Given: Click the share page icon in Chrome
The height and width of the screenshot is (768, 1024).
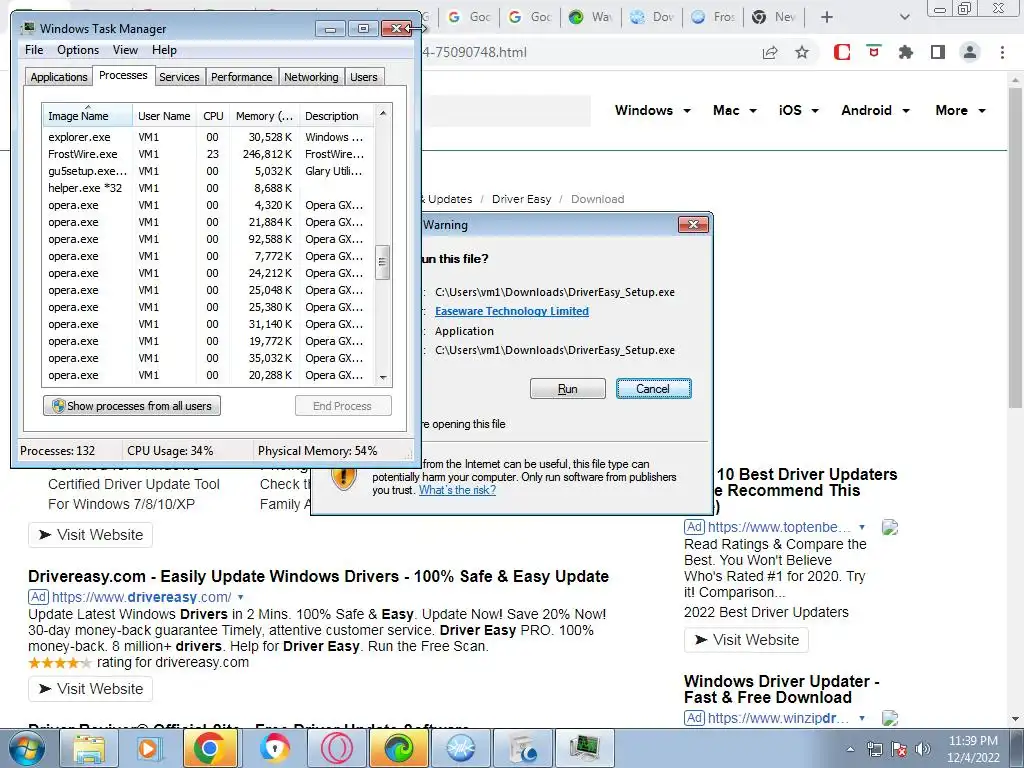Looking at the screenshot, I should [x=770, y=52].
